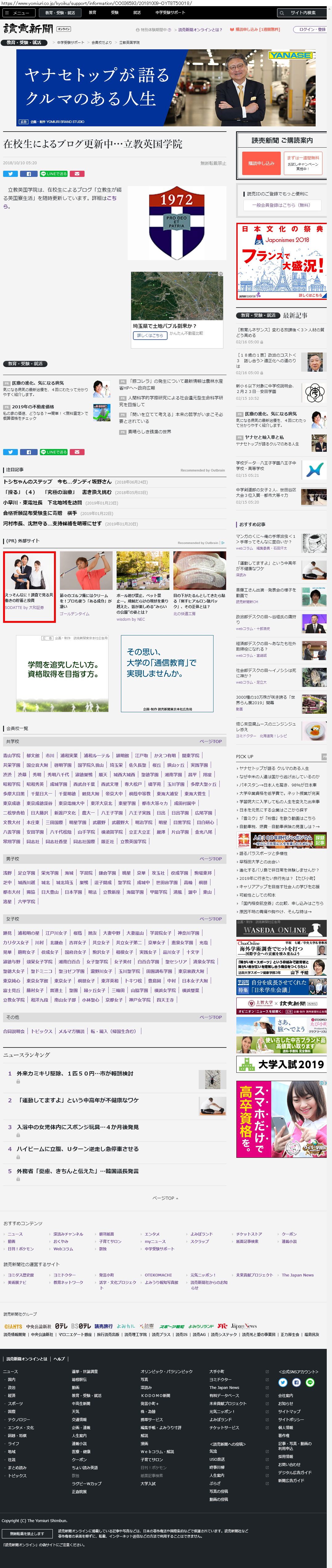Open トシちゃんのステップ 今も…ダンディ坂野さん article
This screenshot has width=332, height=1568.
[57, 481]
